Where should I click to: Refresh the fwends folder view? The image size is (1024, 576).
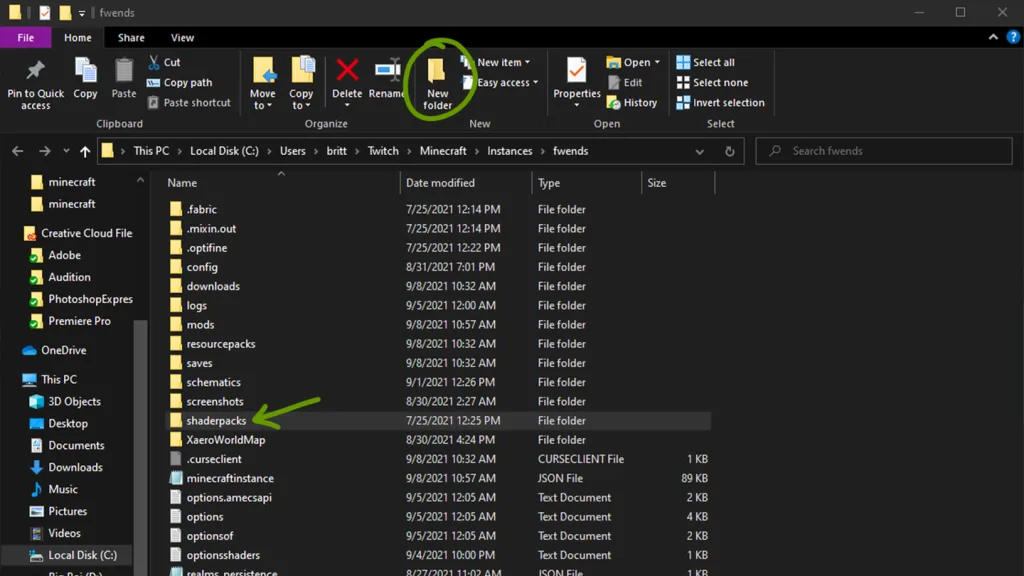[730, 151]
